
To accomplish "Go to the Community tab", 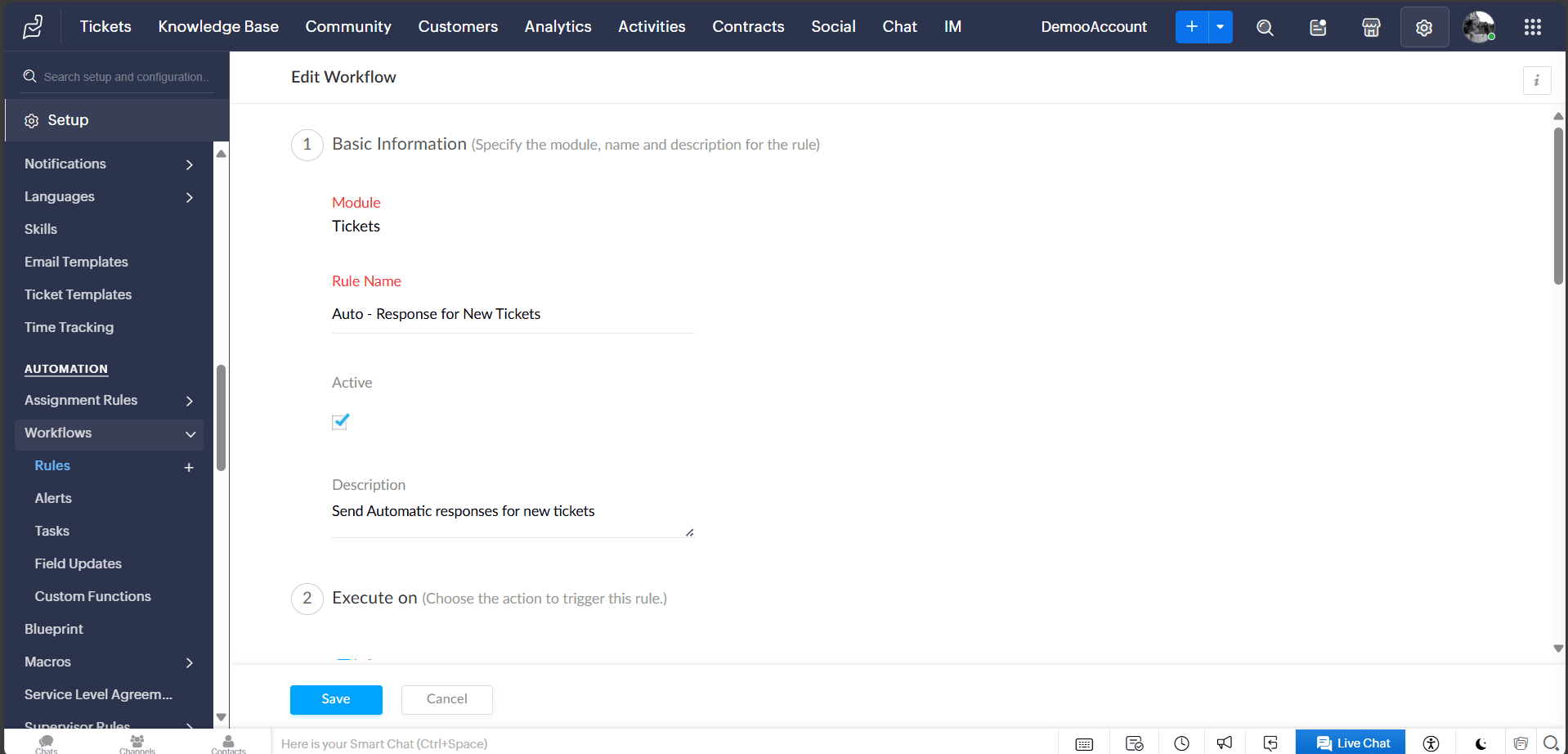I will (348, 26).
